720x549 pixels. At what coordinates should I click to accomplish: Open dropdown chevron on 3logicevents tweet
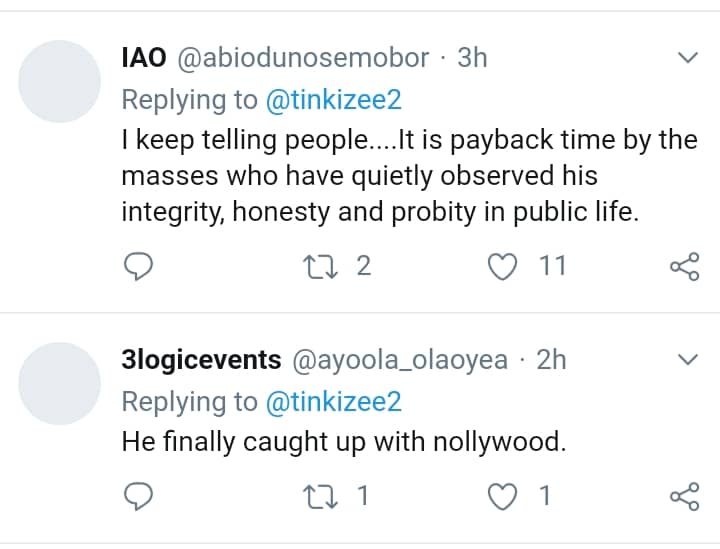pos(687,359)
